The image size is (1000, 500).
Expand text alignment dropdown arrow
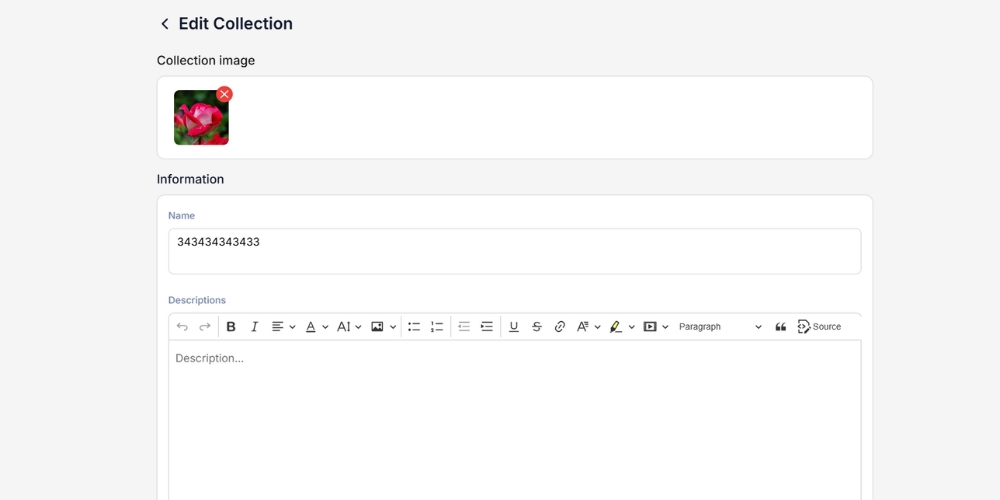292,327
